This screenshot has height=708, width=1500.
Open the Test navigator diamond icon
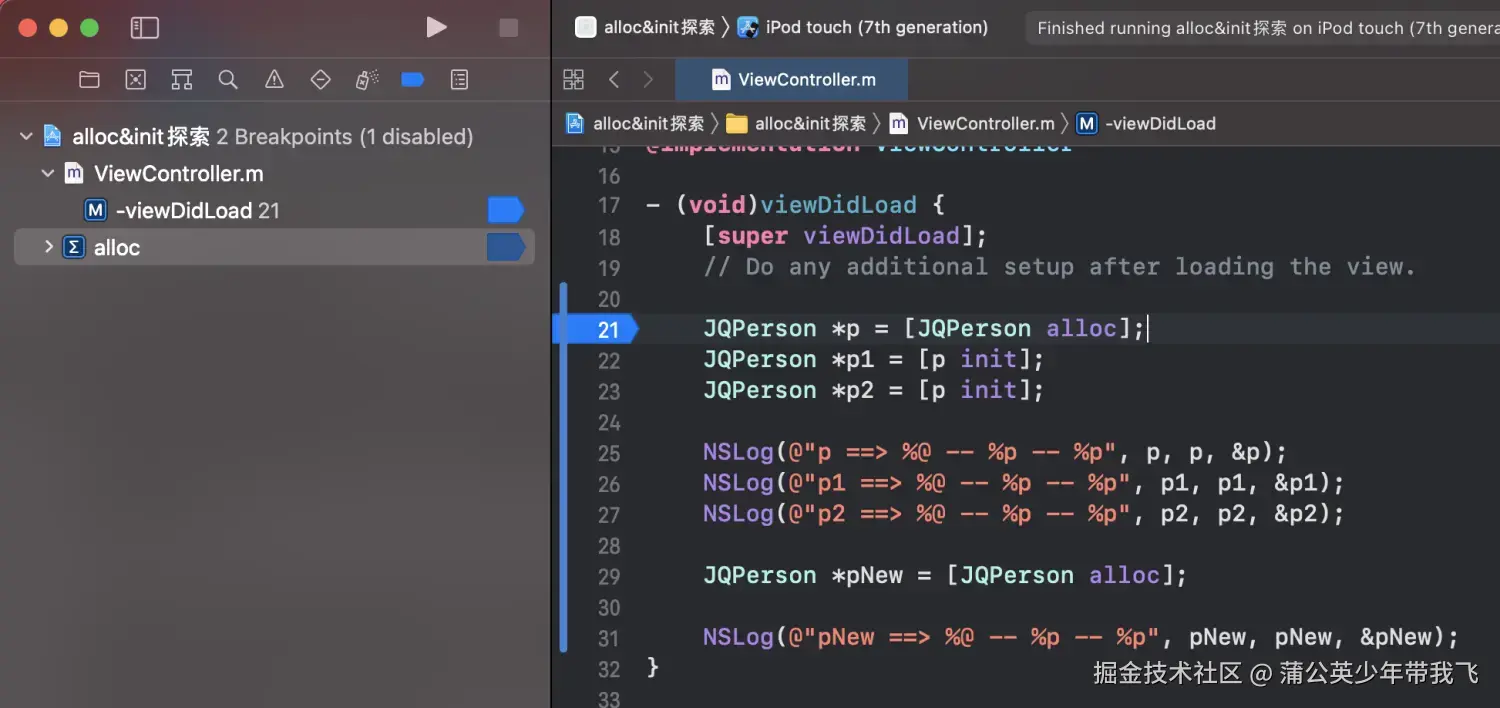tap(321, 80)
